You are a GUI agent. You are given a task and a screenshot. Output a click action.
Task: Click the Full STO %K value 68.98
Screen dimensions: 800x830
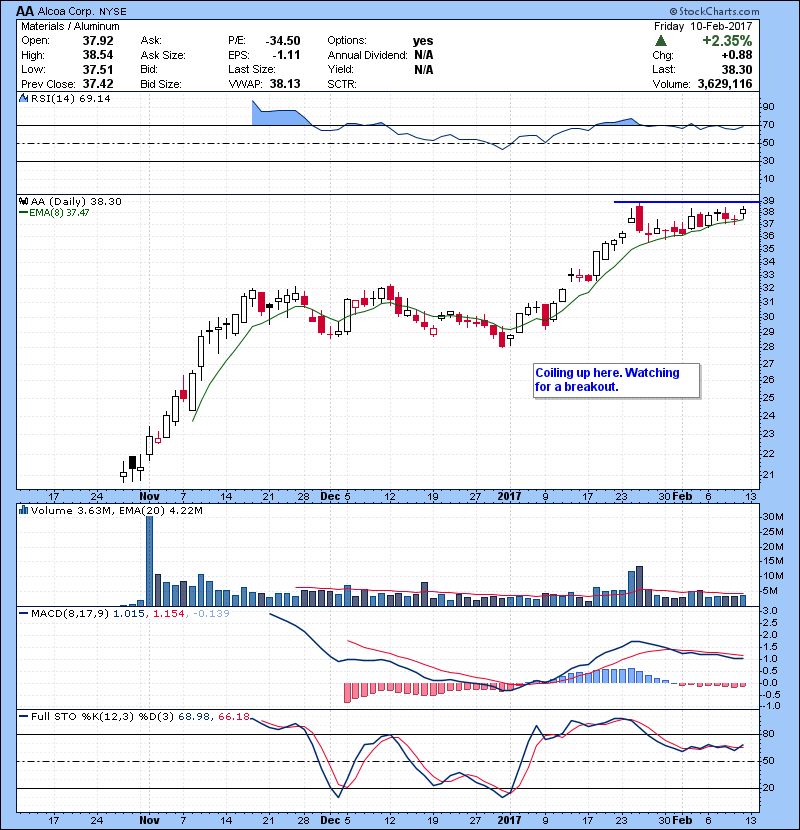[x=194, y=717]
